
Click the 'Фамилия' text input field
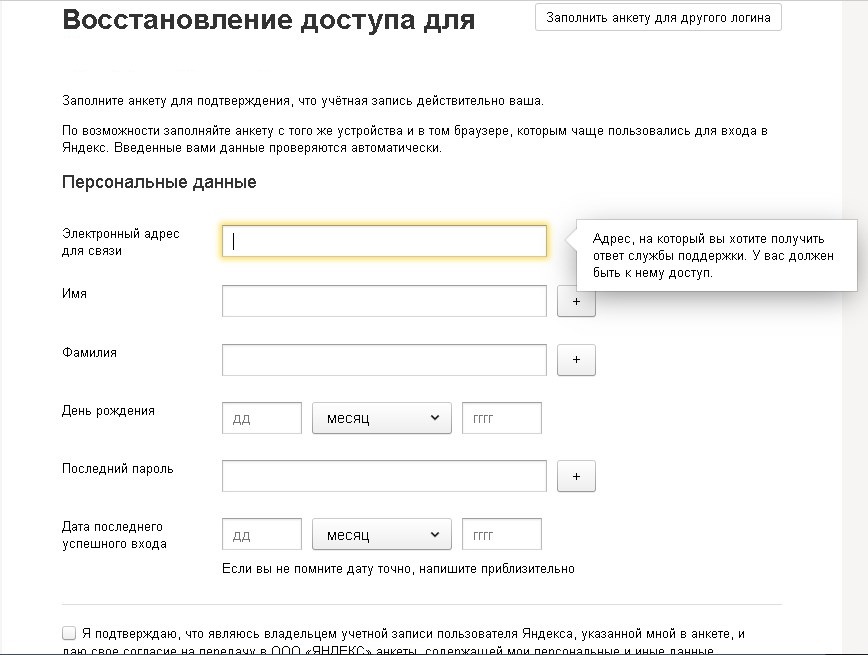pyautogui.click(x=384, y=360)
